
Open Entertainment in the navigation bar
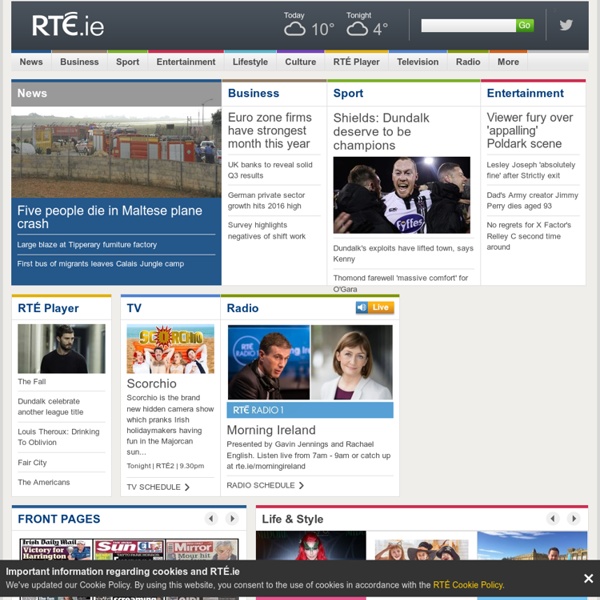pyautogui.click(x=186, y=62)
